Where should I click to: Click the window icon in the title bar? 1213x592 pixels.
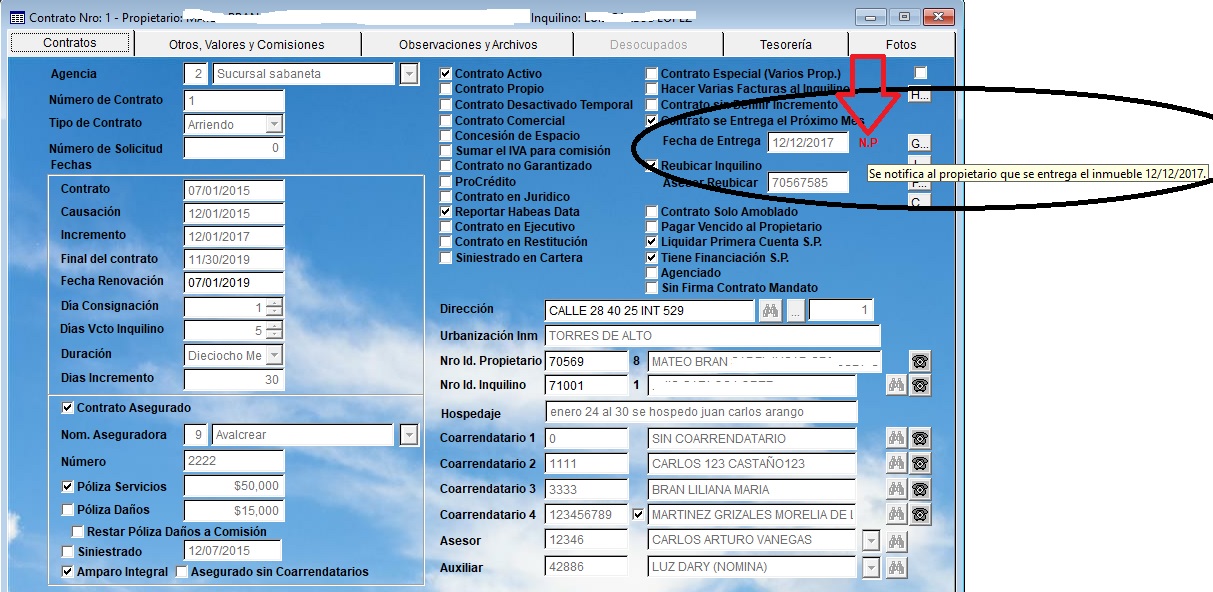(17, 17)
